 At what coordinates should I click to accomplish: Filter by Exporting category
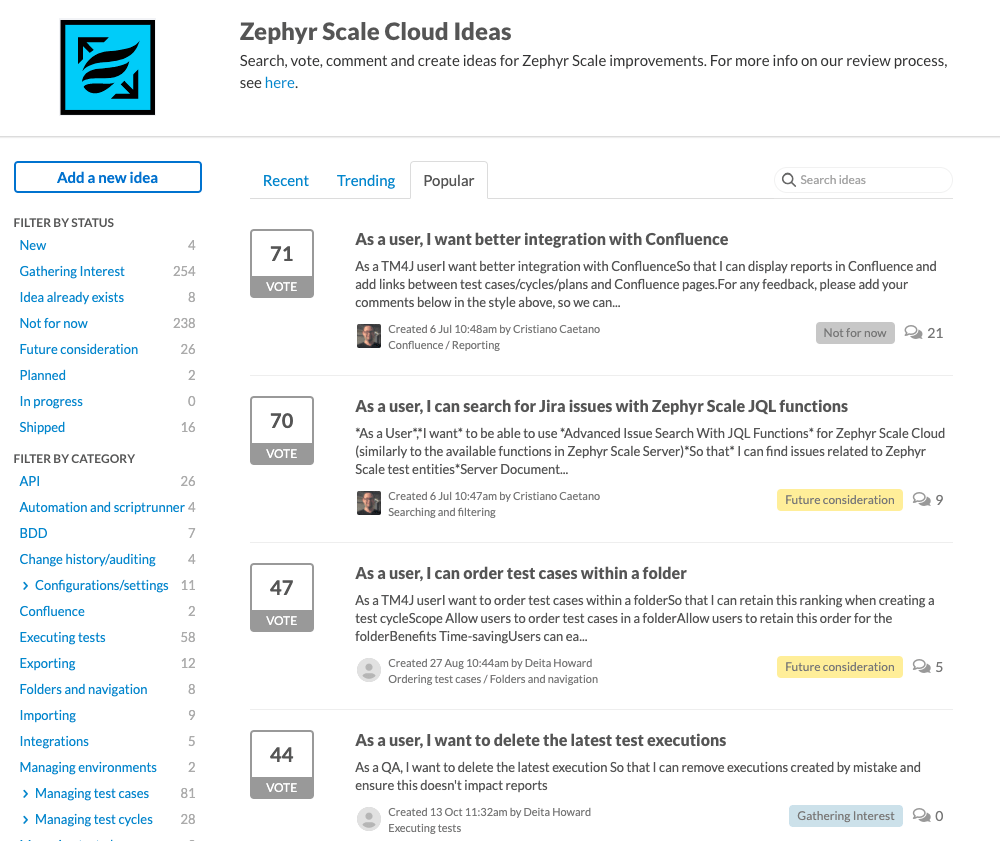[47, 664]
